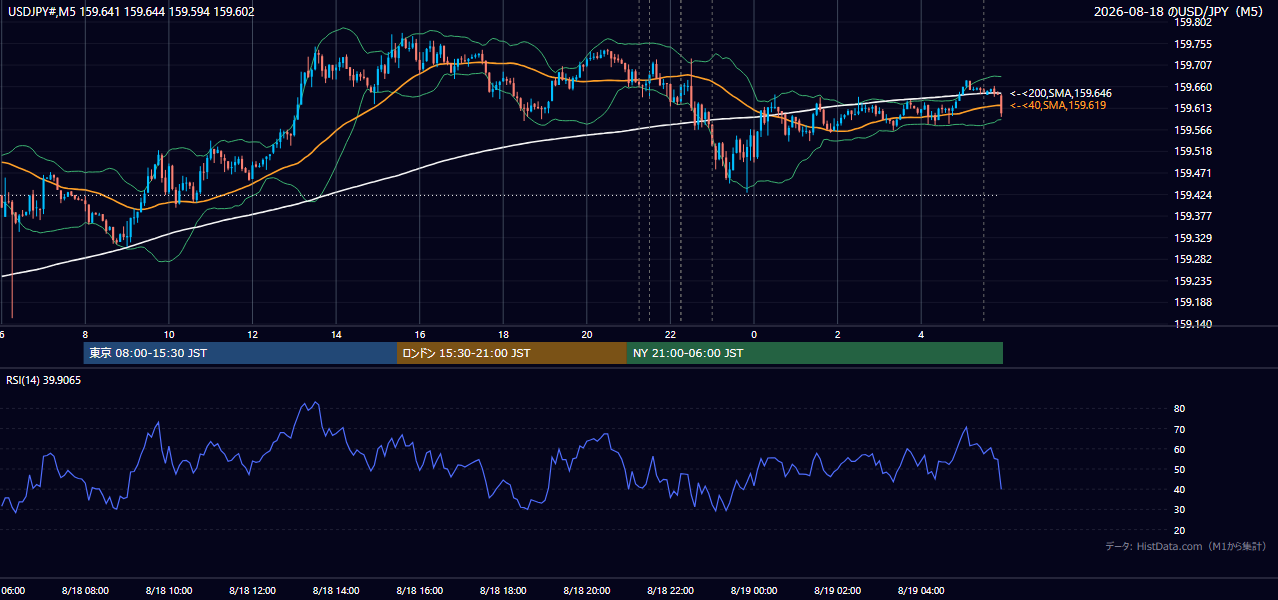Click hour marker 14 under price chart
This screenshot has width=1278, height=600.
[x=337, y=334]
